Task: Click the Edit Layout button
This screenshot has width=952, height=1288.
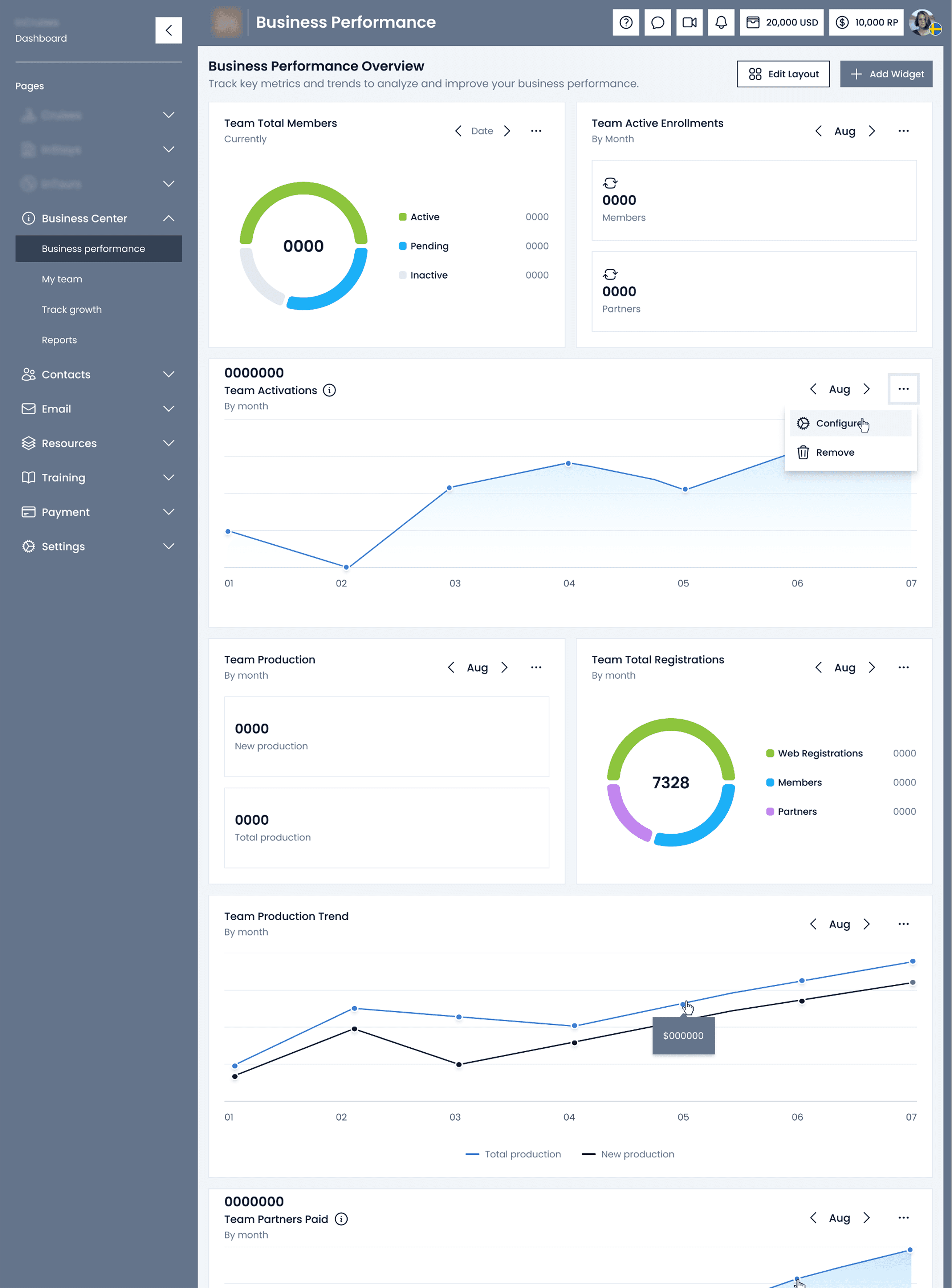Action: pyautogui.click(x=782, y=74)
